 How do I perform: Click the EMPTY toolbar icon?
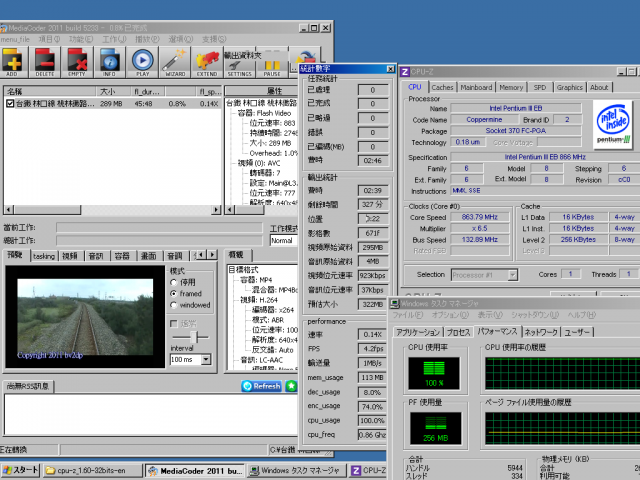77,62
